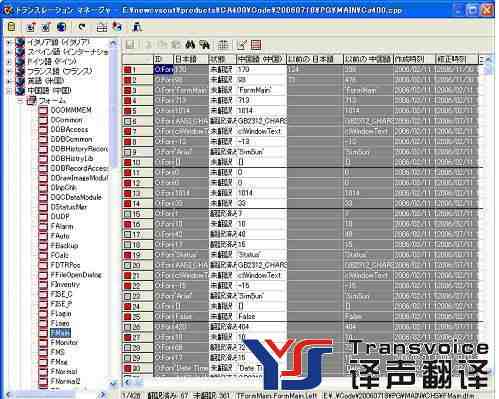Click the binoculars find icon
The width and height of the screenshot is (499, 399).
(x=190, y=44)
